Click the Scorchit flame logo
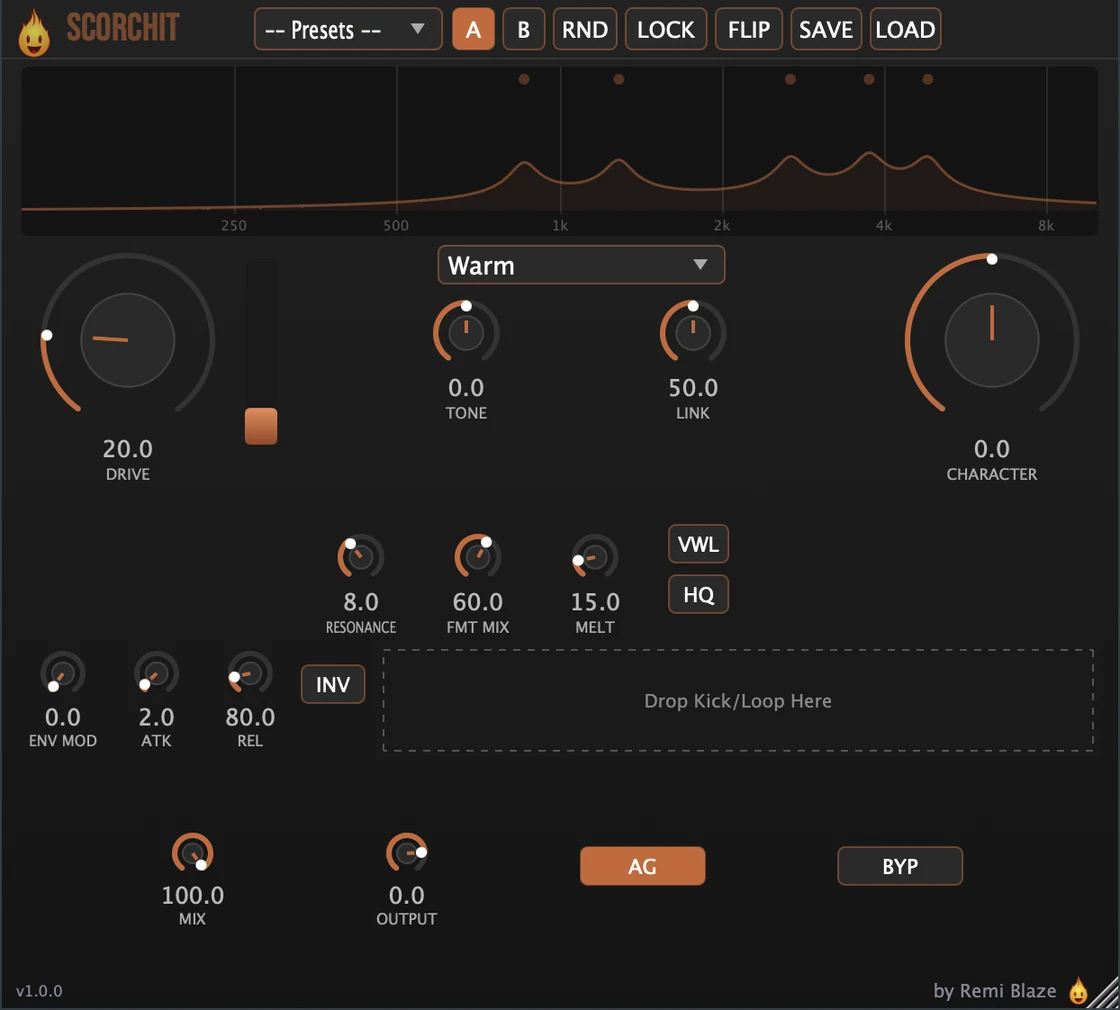The width and height of the screenshot is (1120, 1010). [x=34, y=32]
